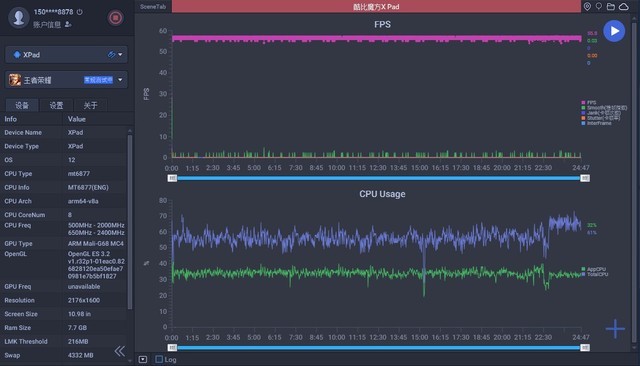Toggle the TotalCPU legend series
This screenshot has width=640, height=366.
coord(595,274)
